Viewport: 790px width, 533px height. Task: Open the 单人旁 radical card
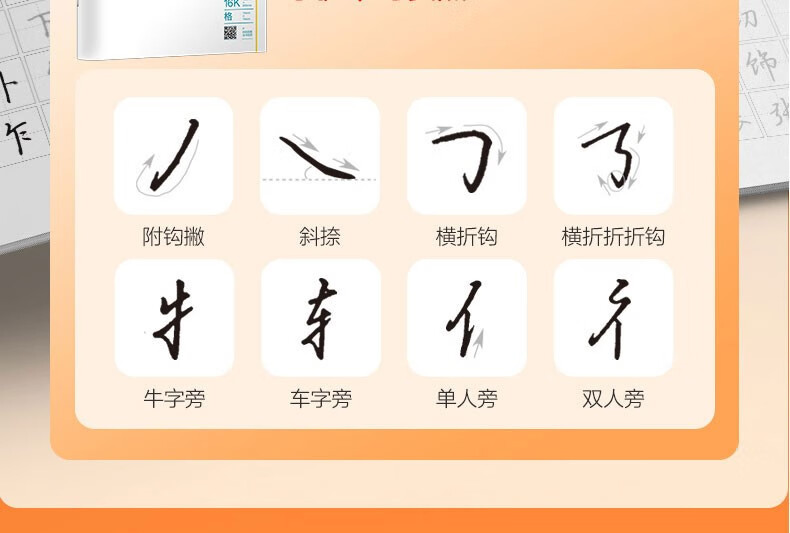(x=467, y=318)
